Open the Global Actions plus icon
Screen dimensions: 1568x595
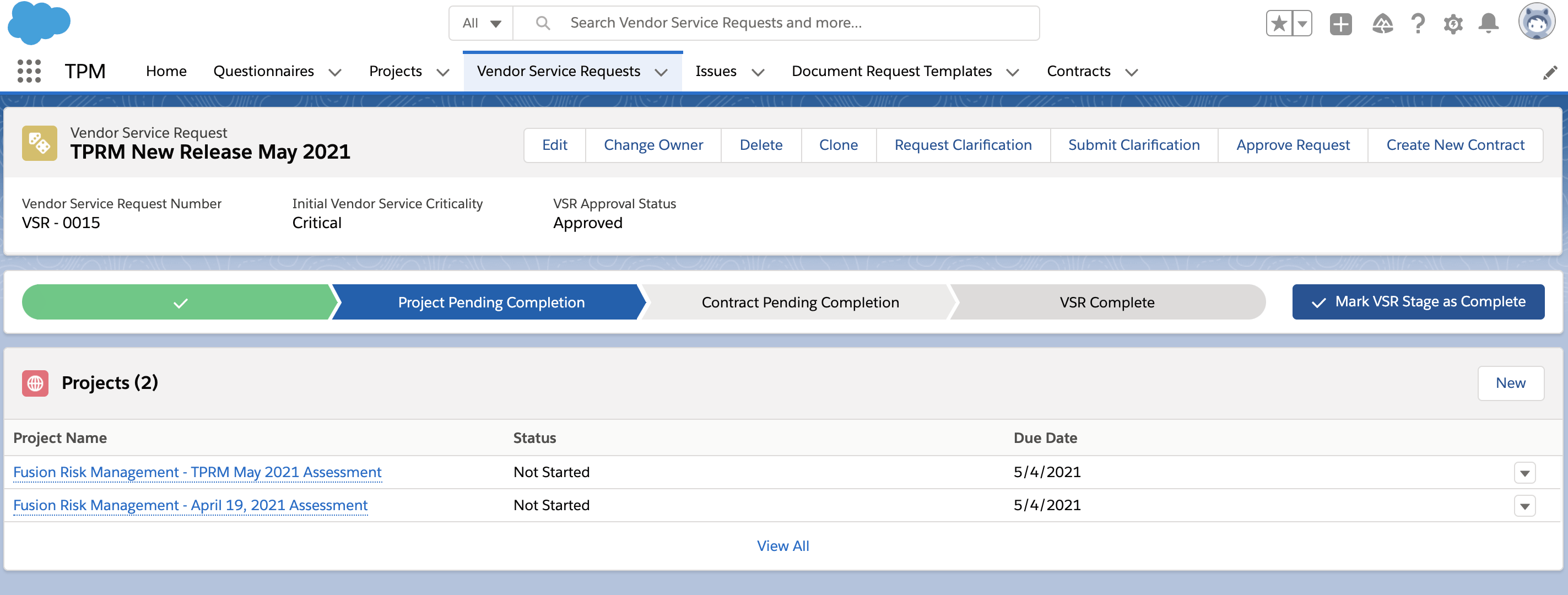[x=1340, y=24]
